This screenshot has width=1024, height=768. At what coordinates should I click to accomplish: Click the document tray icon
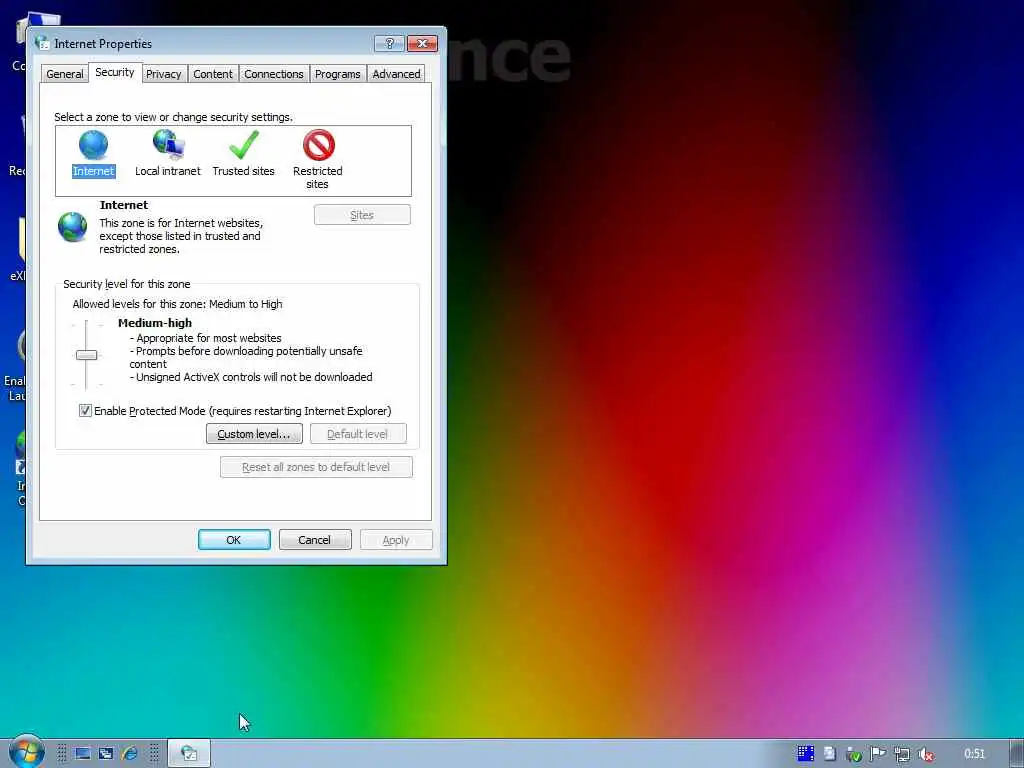tap(829, 754)
